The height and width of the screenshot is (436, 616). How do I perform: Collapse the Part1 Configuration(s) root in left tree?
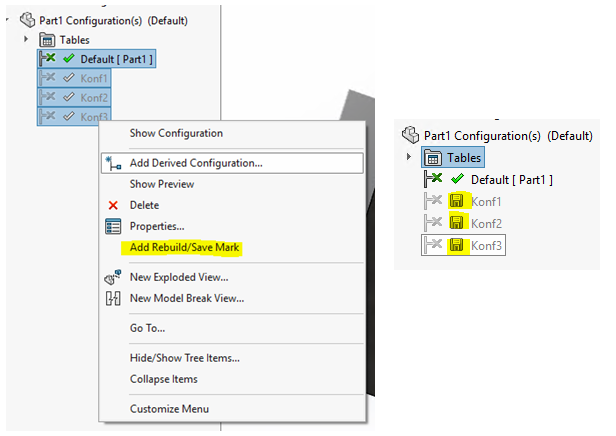click(7, 19)
